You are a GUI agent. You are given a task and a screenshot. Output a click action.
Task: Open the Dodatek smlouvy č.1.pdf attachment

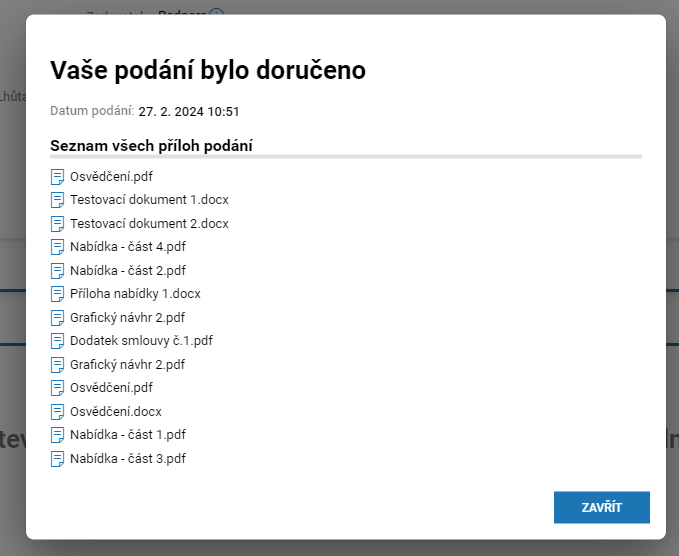141,341
